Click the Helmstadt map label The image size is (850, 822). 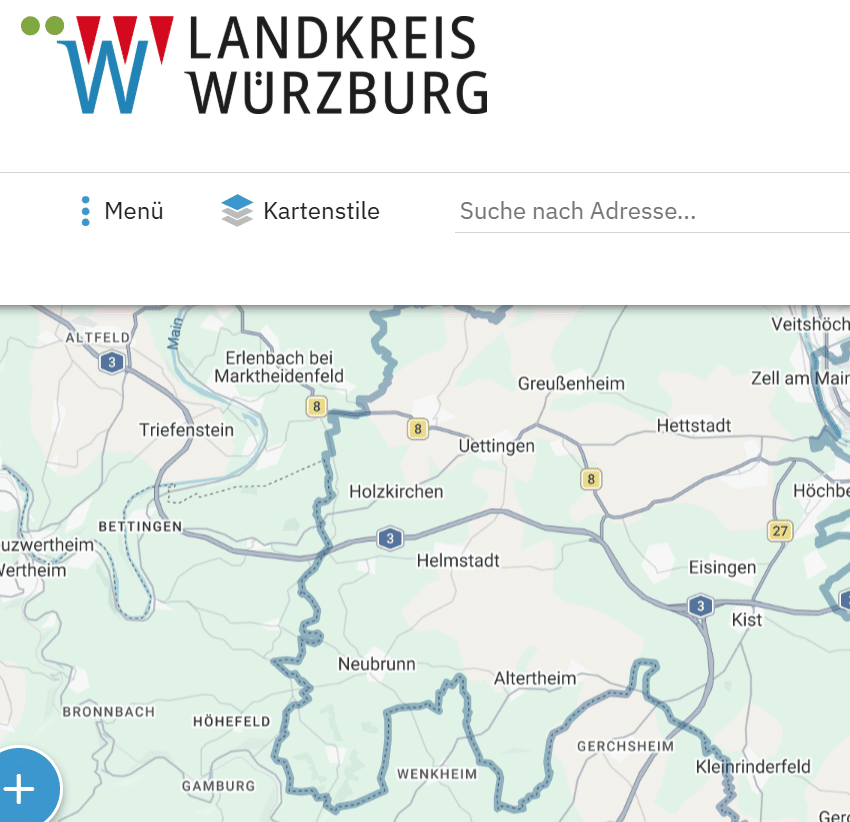[458, 560]
